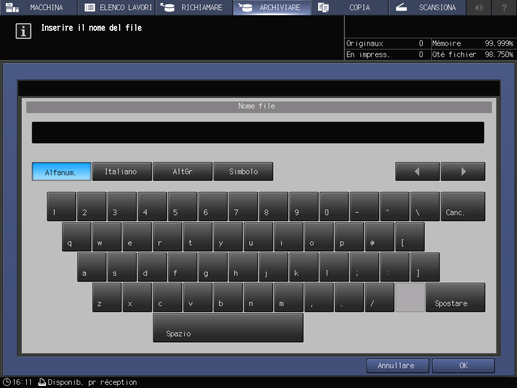
Task: Tap the 1 key
Action: click(x=61, y=206)
